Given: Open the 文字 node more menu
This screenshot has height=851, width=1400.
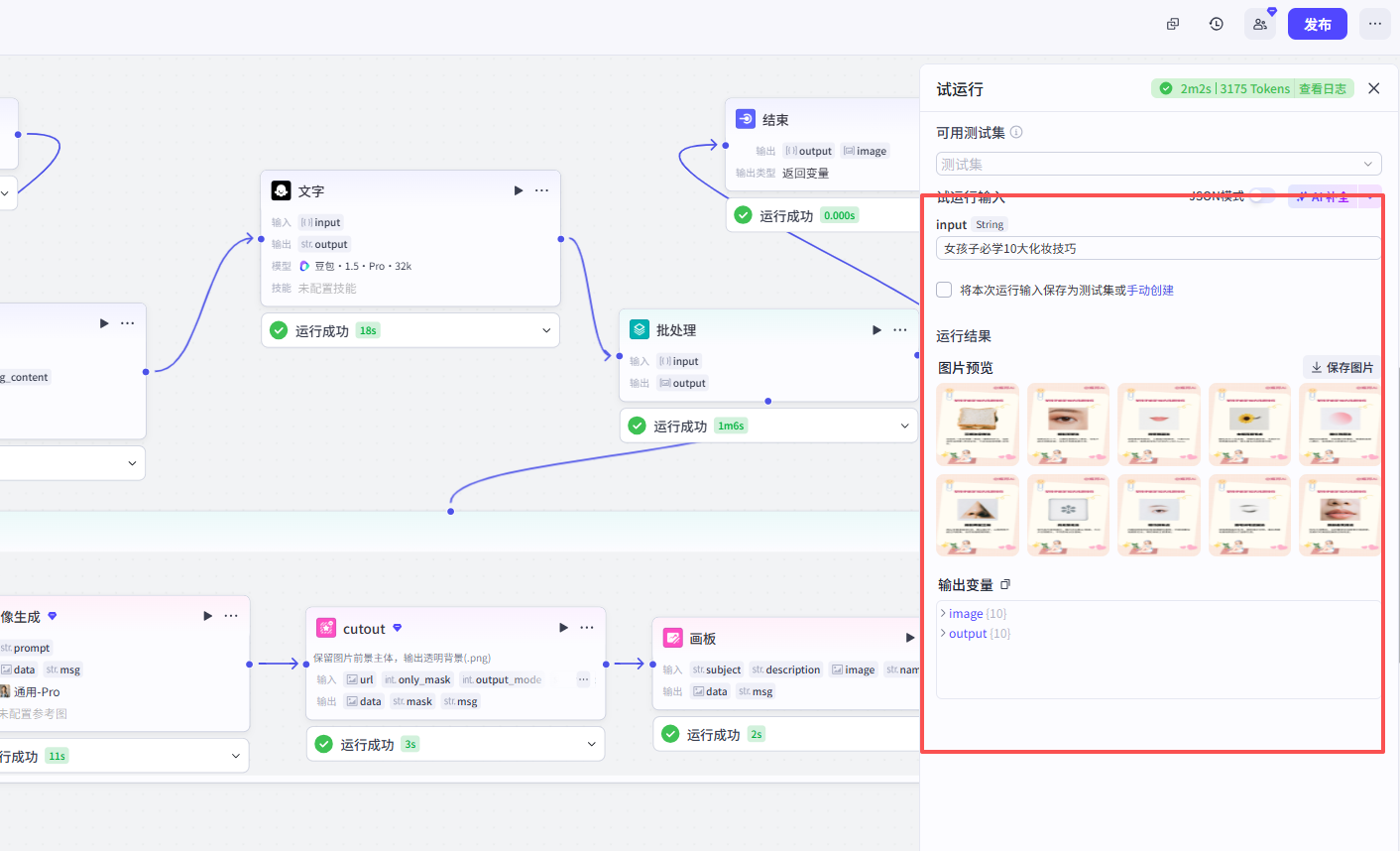Looking at the screenshot, I should [x=542, y=190].
